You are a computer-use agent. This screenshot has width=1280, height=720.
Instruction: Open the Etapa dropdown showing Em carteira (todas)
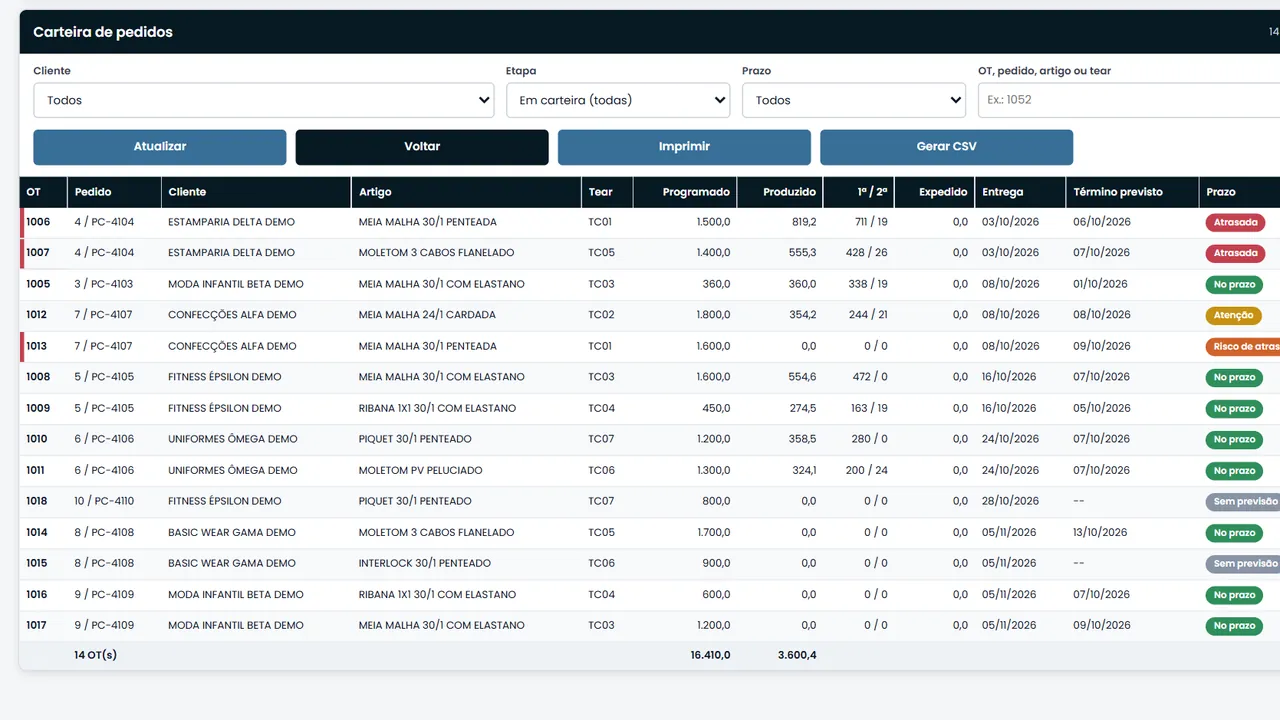tap(618, 100)
